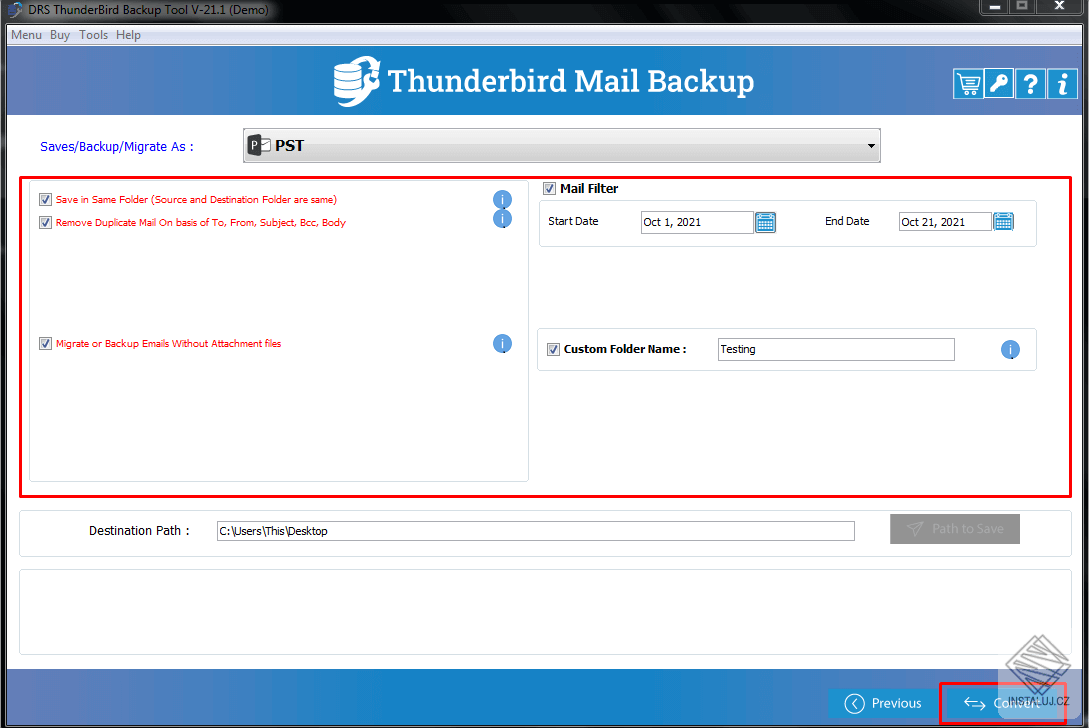Click the Start Date label
This screenshot has height=728, width=1089.
point(573,221)
